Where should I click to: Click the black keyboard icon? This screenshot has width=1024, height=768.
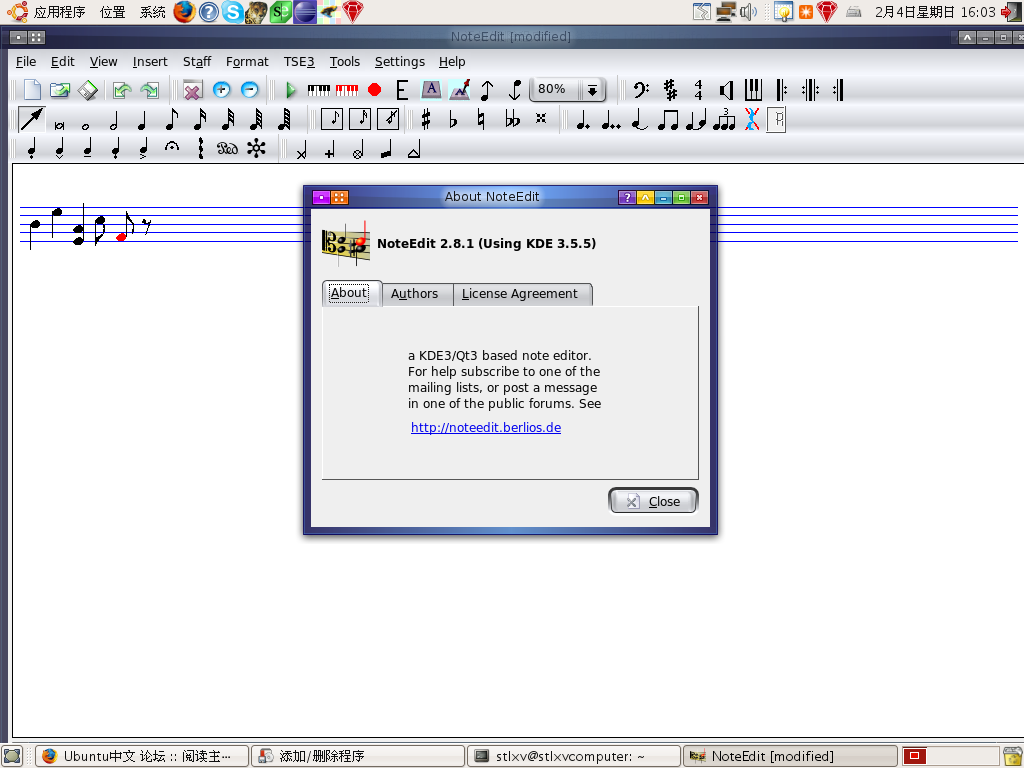pos(319,89)
